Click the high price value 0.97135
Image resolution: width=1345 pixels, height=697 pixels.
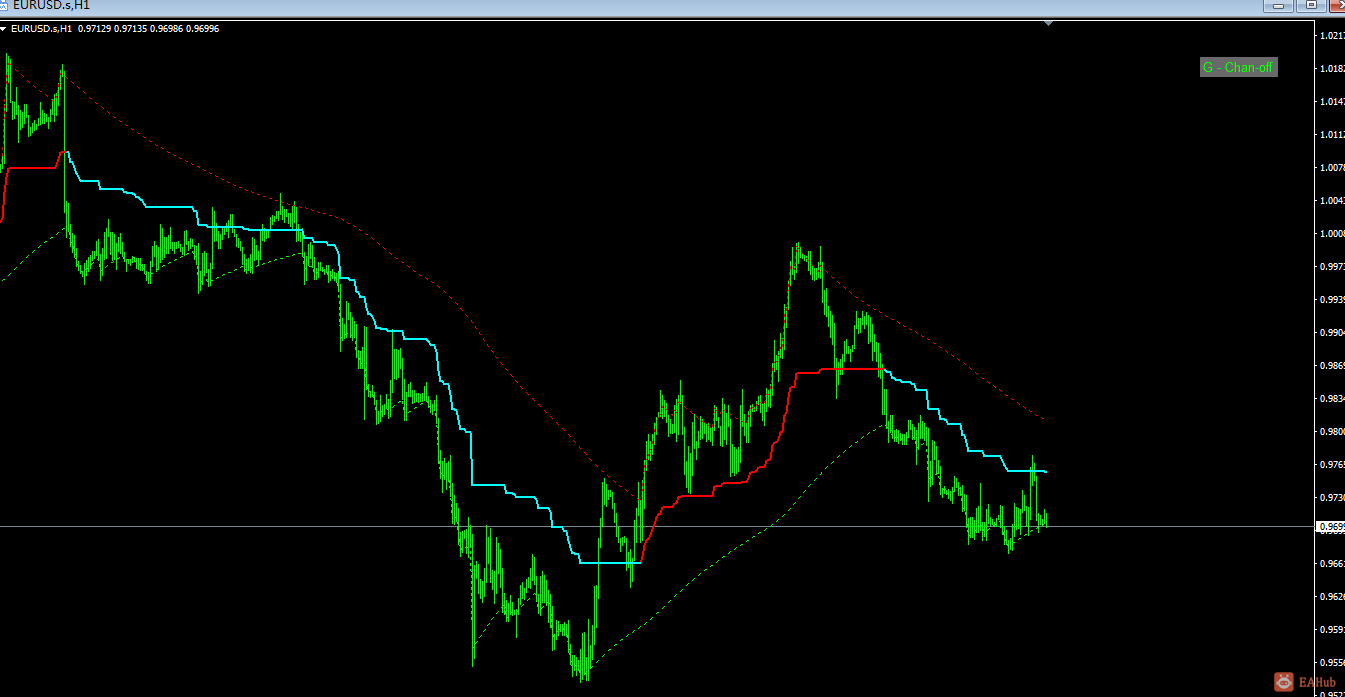pos(131,29)
